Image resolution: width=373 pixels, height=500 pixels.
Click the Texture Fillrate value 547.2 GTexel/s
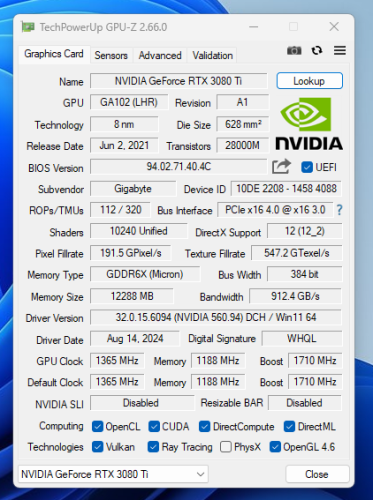[x=296, y=253]
